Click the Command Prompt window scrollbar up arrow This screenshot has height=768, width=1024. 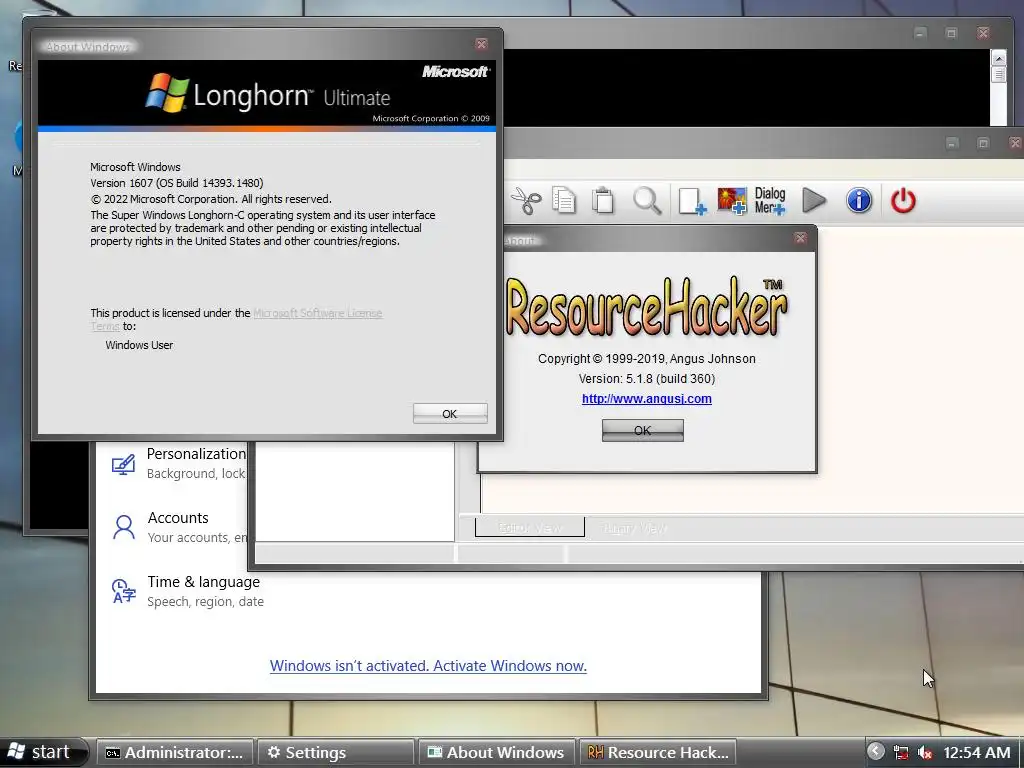click(x=999, y=57)
